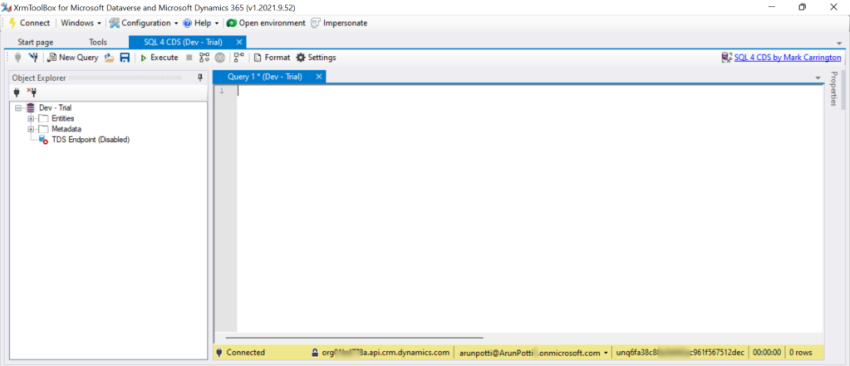The image size is (850, 366).
Task: Click the gray circular disabled icon after the plan icon
Action: pos(219,57)
